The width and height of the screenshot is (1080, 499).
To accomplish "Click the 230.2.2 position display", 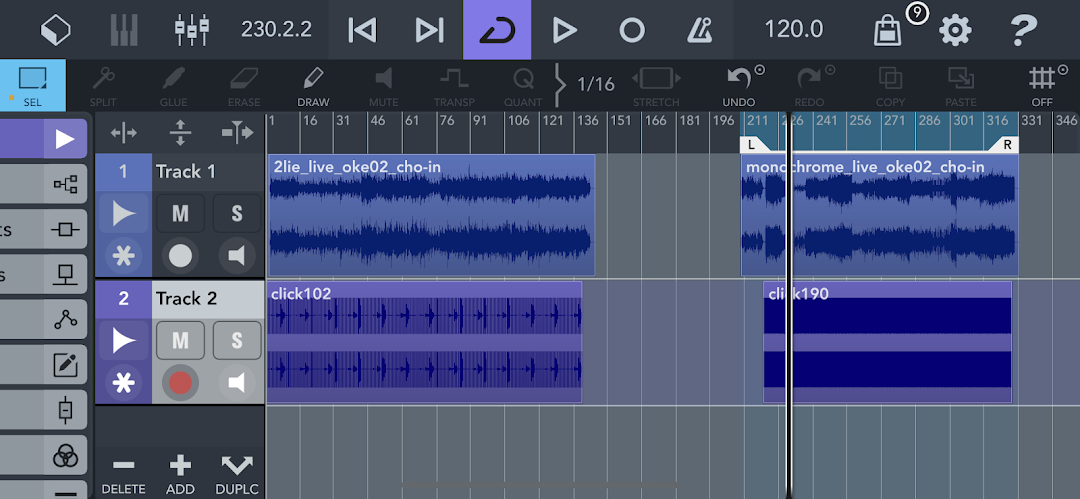I will click(276, 30).
